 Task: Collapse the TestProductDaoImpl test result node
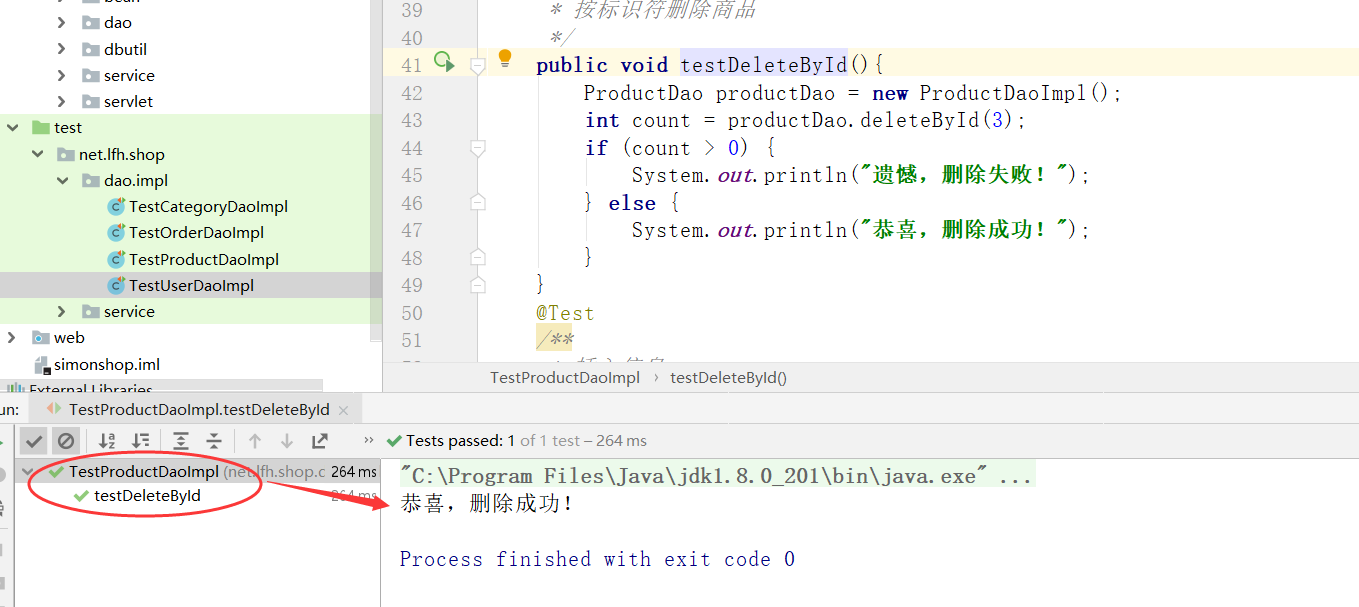point(28,472)
